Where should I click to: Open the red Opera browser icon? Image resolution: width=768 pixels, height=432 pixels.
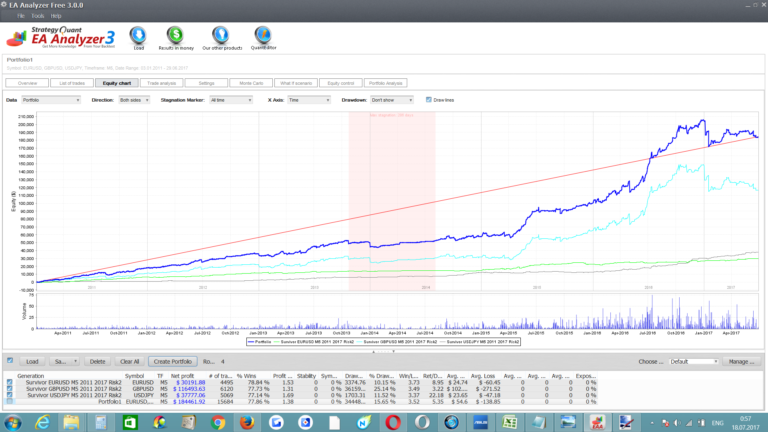(393, 422)
